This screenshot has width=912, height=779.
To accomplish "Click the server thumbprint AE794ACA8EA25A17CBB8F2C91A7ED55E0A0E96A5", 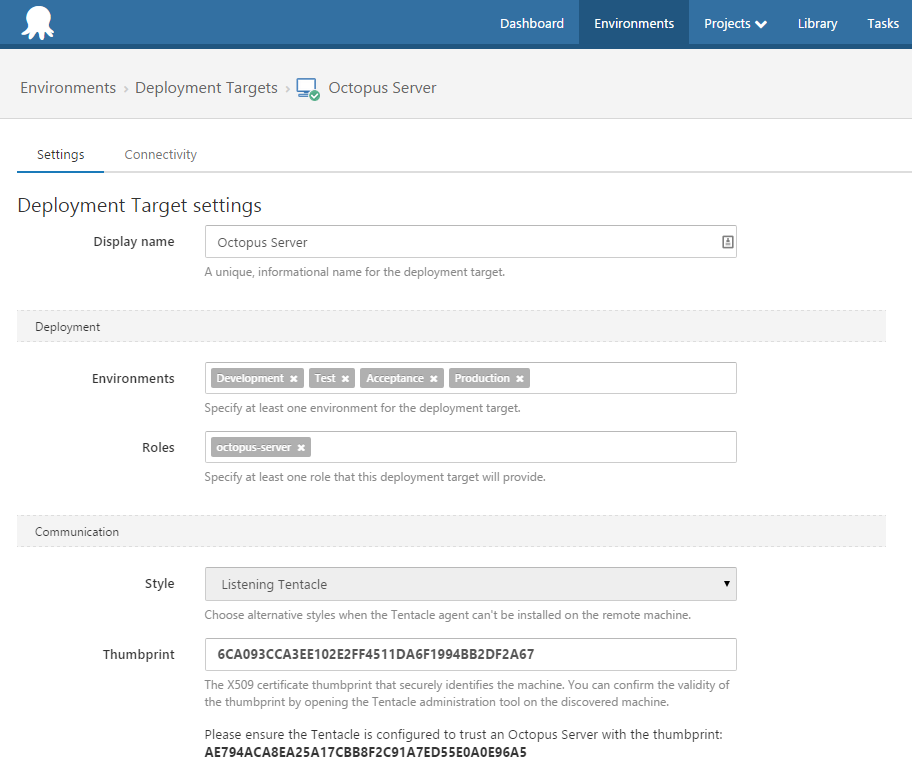I will coord(365,752).
